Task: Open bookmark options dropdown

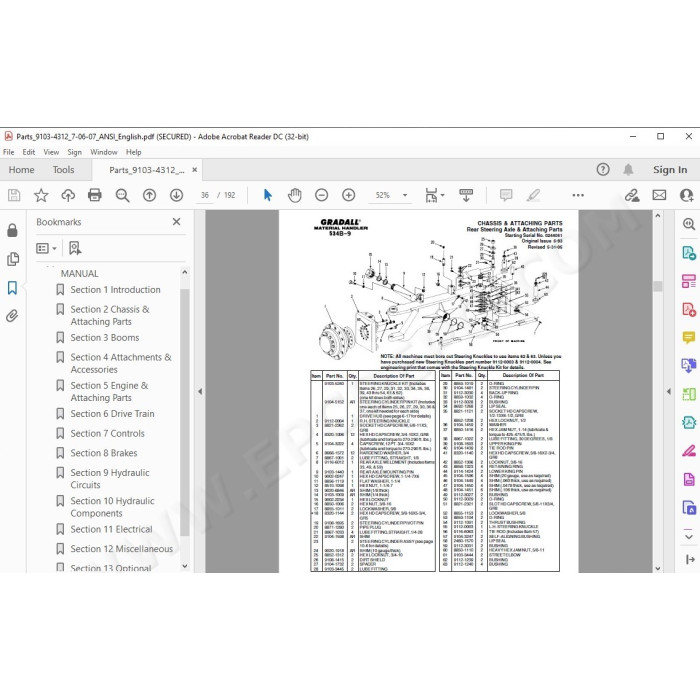Action: point(46,248)
